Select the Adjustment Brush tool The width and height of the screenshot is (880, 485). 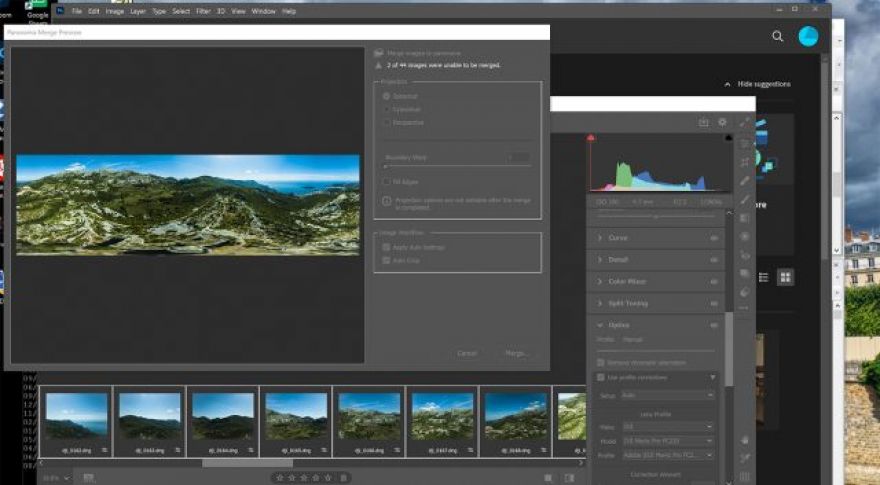click(x=745, y=199)
